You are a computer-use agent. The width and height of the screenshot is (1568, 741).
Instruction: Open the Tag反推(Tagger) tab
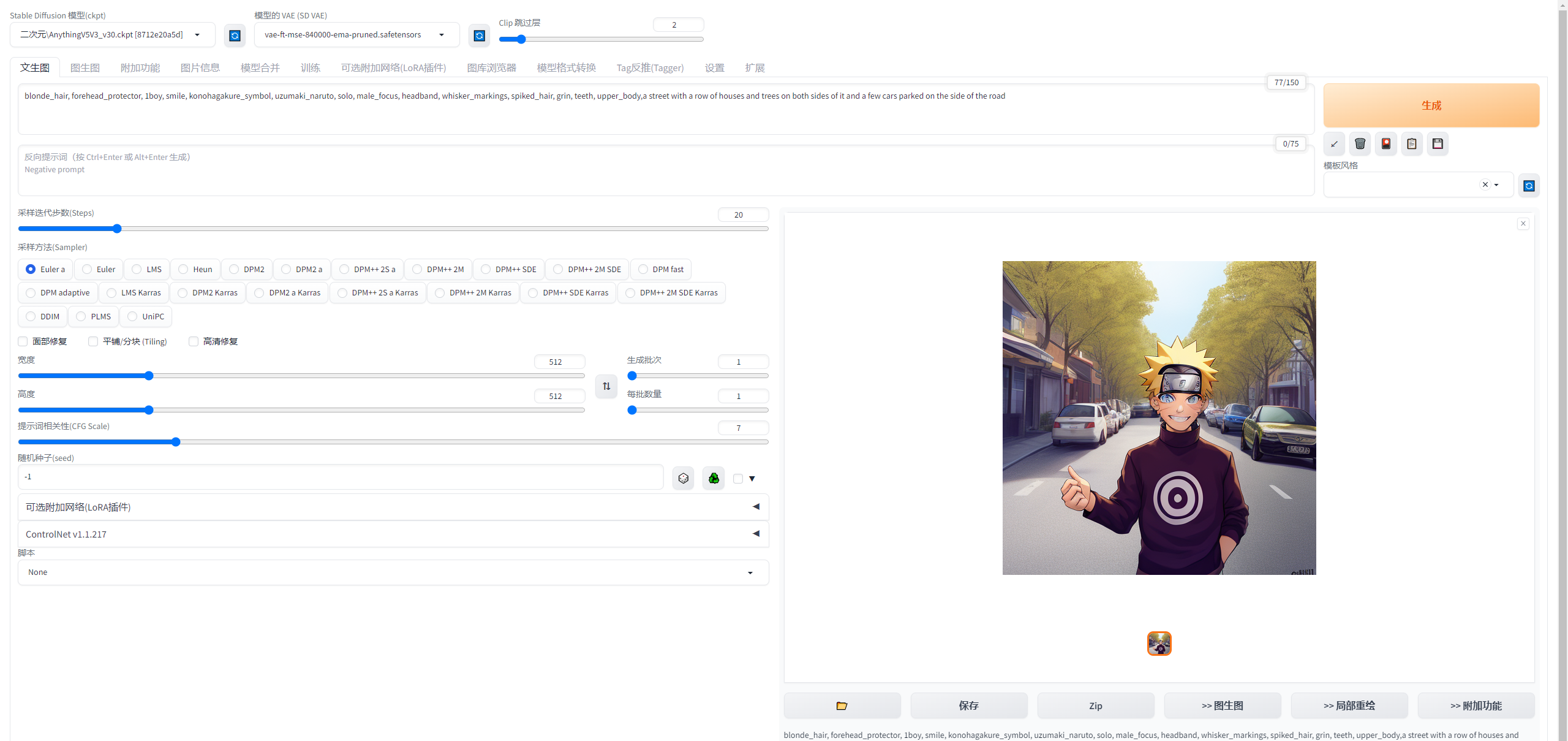coord(650,67)
